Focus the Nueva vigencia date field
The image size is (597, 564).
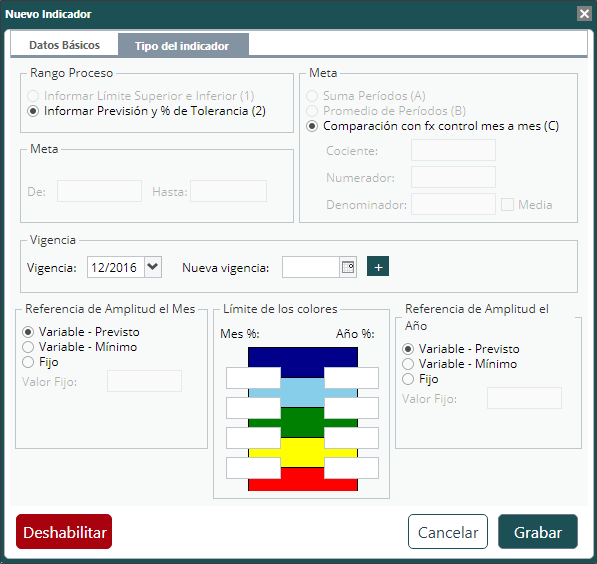(311, 267)
